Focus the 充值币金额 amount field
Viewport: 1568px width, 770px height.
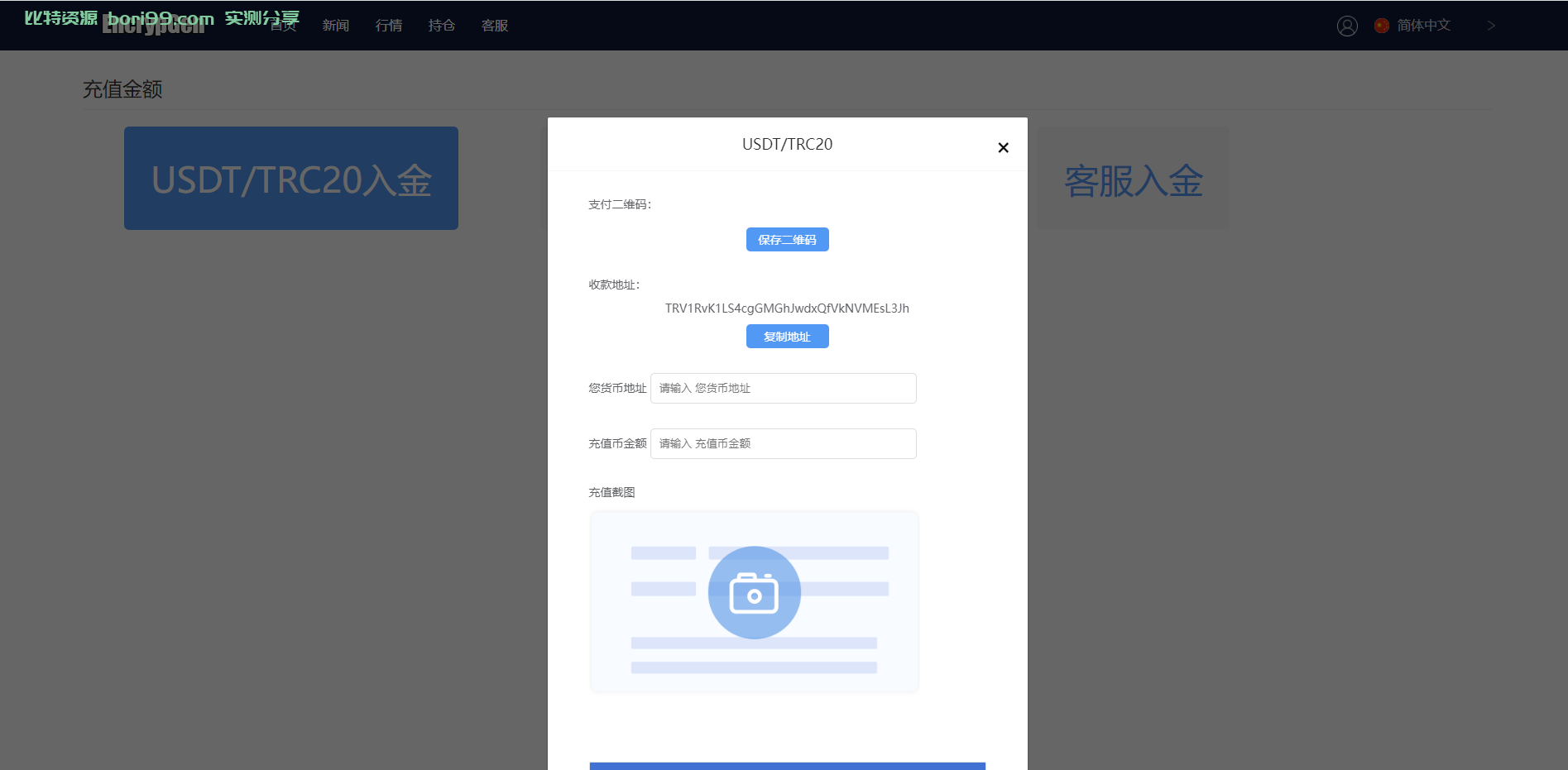[x=783, y=444]
